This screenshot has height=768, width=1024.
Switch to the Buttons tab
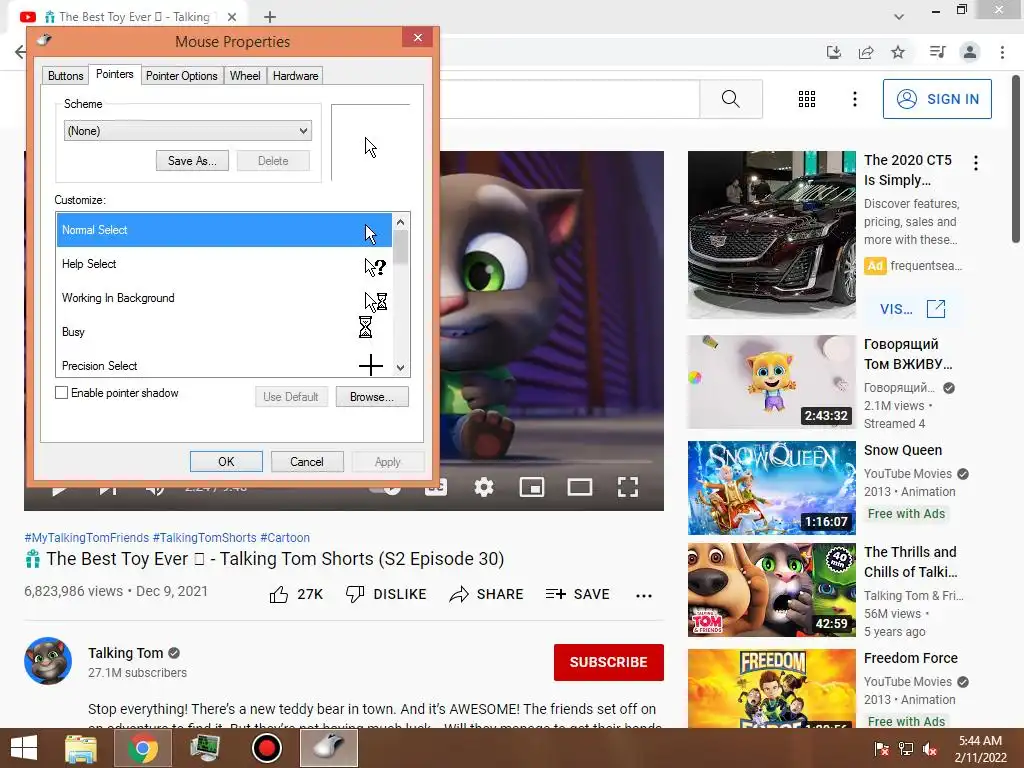click(x=65, y=76)
